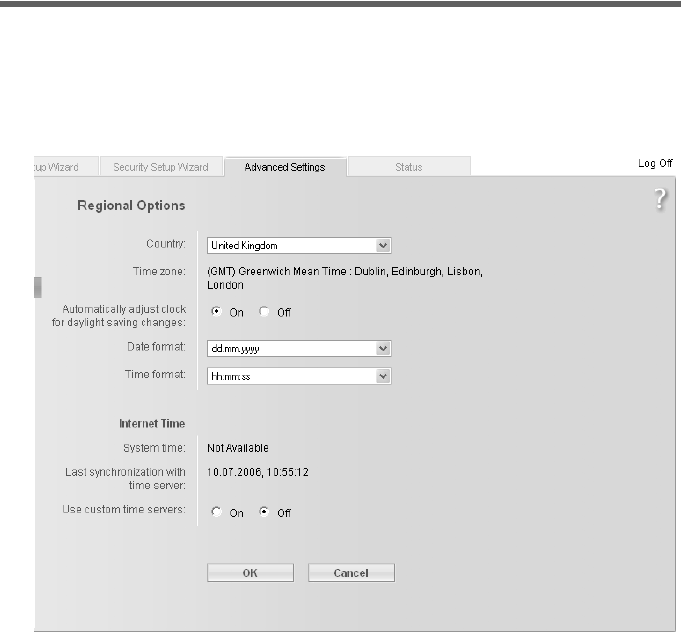
Task: Click the last synchronization date 10.07.2006, 10:55:12
Action: coord(258,472)
